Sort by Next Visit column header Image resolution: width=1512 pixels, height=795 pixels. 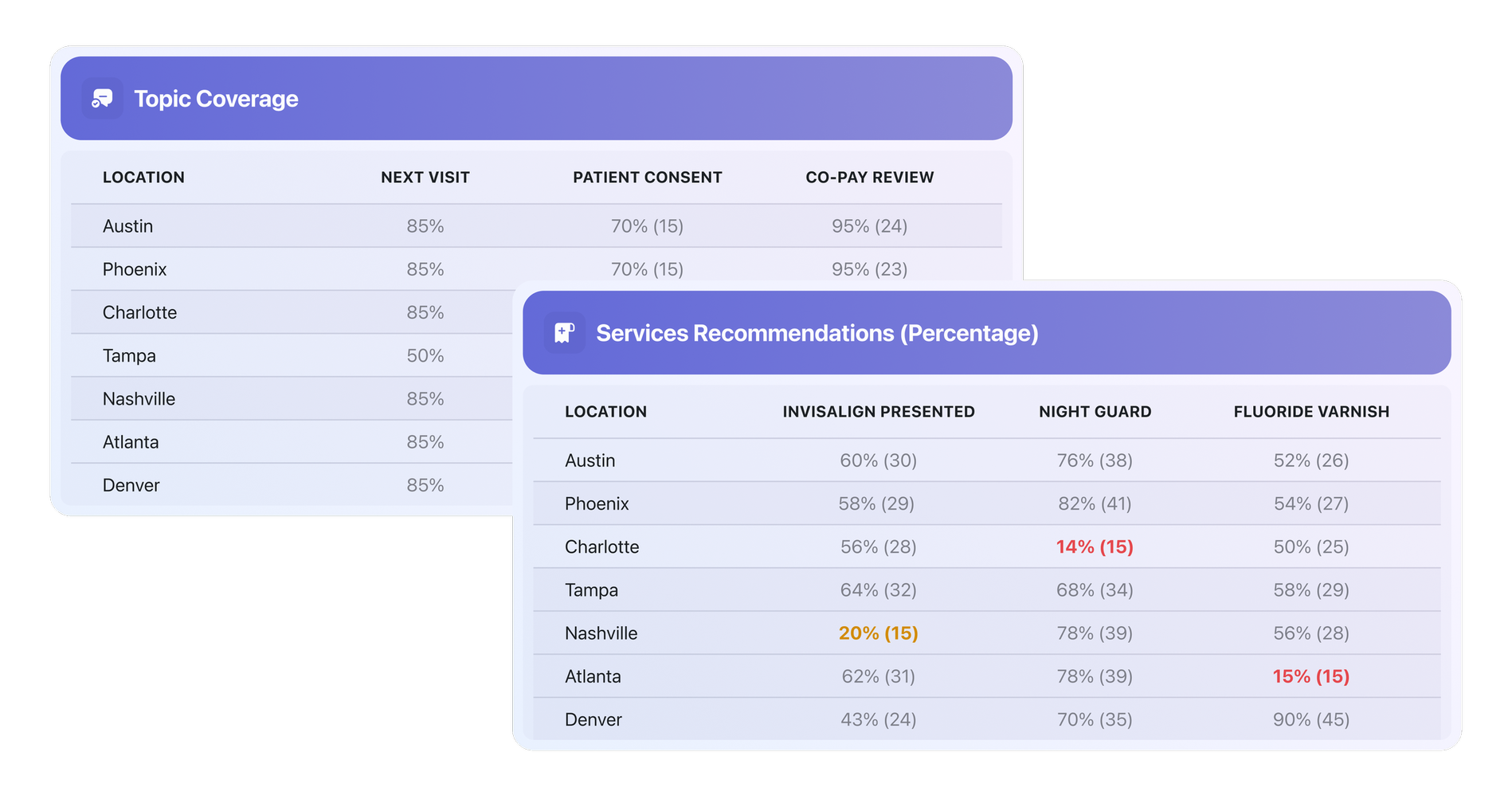[x=425, y=178]
